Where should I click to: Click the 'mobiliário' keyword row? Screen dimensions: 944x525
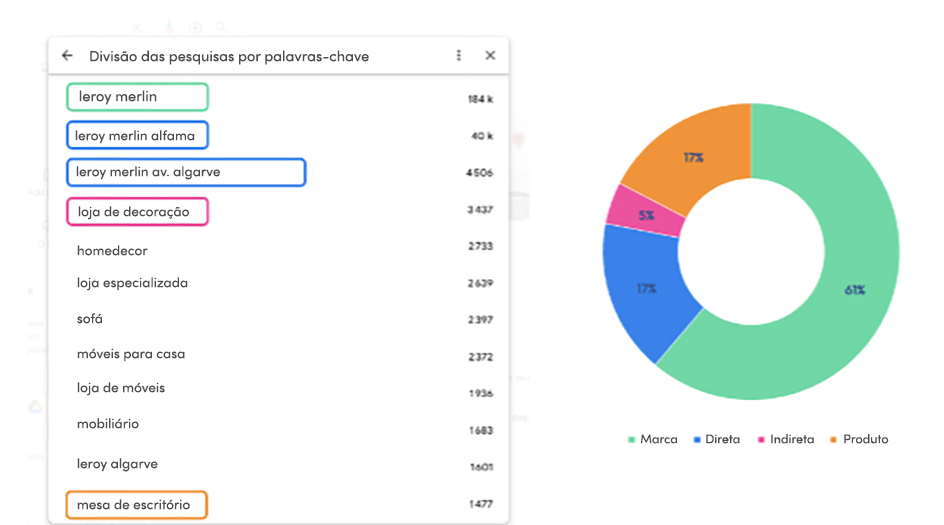click(x=279, y=424)
